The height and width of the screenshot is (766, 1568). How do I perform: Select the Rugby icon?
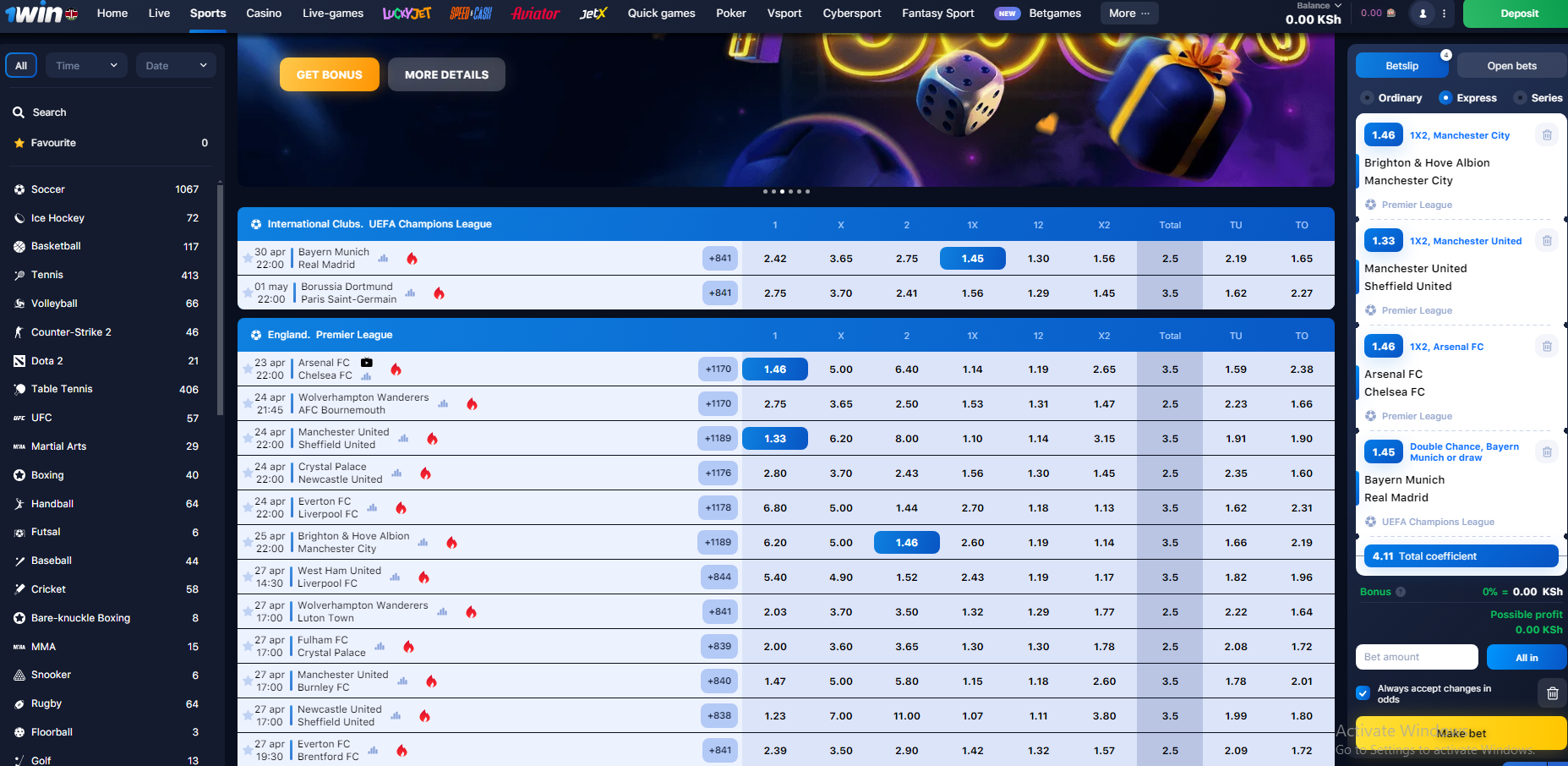pos(19,703)
